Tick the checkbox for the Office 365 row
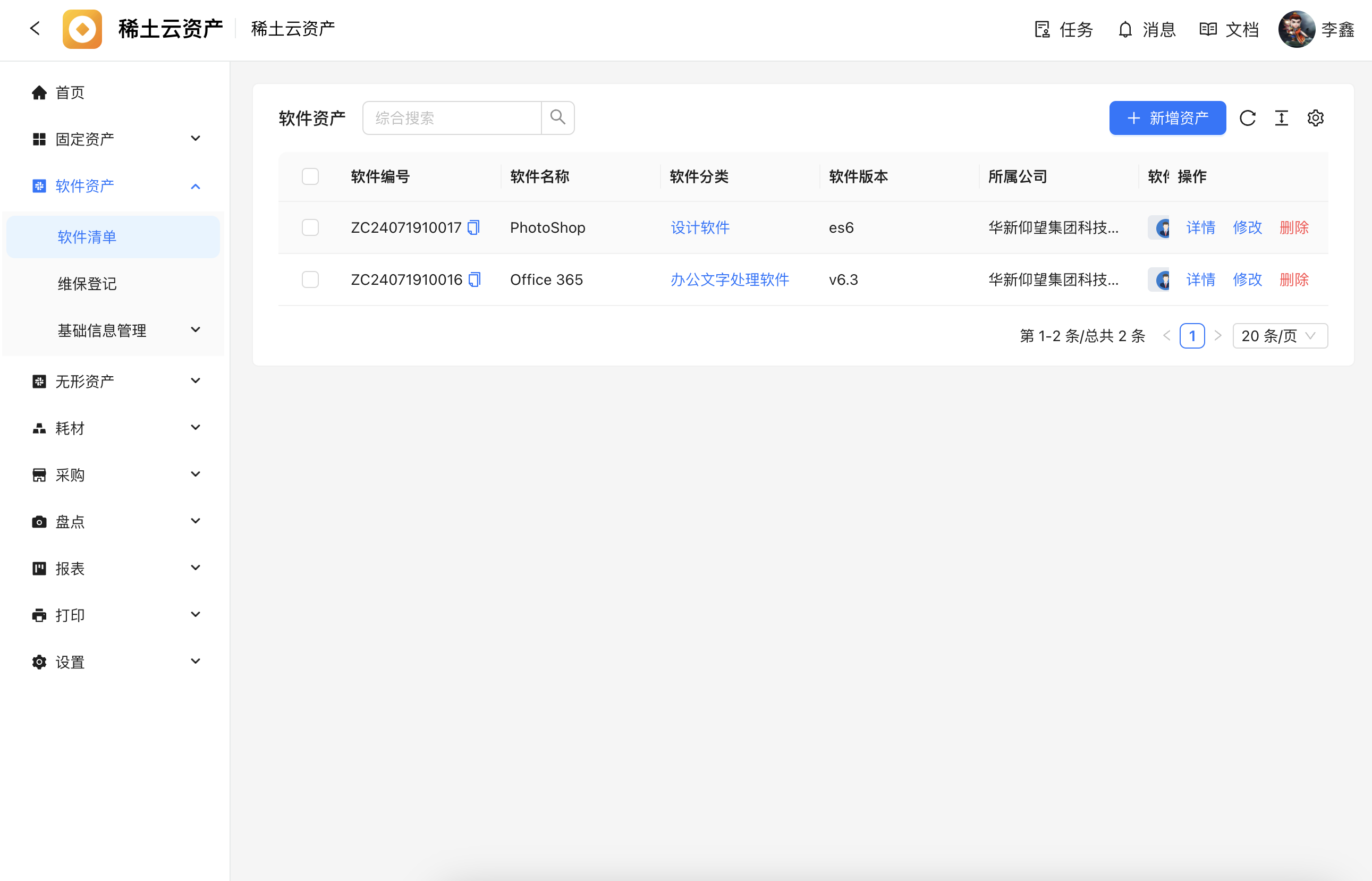Image resolution: width=1372 pixels, height=881 pixels. (x=310, y=279)
